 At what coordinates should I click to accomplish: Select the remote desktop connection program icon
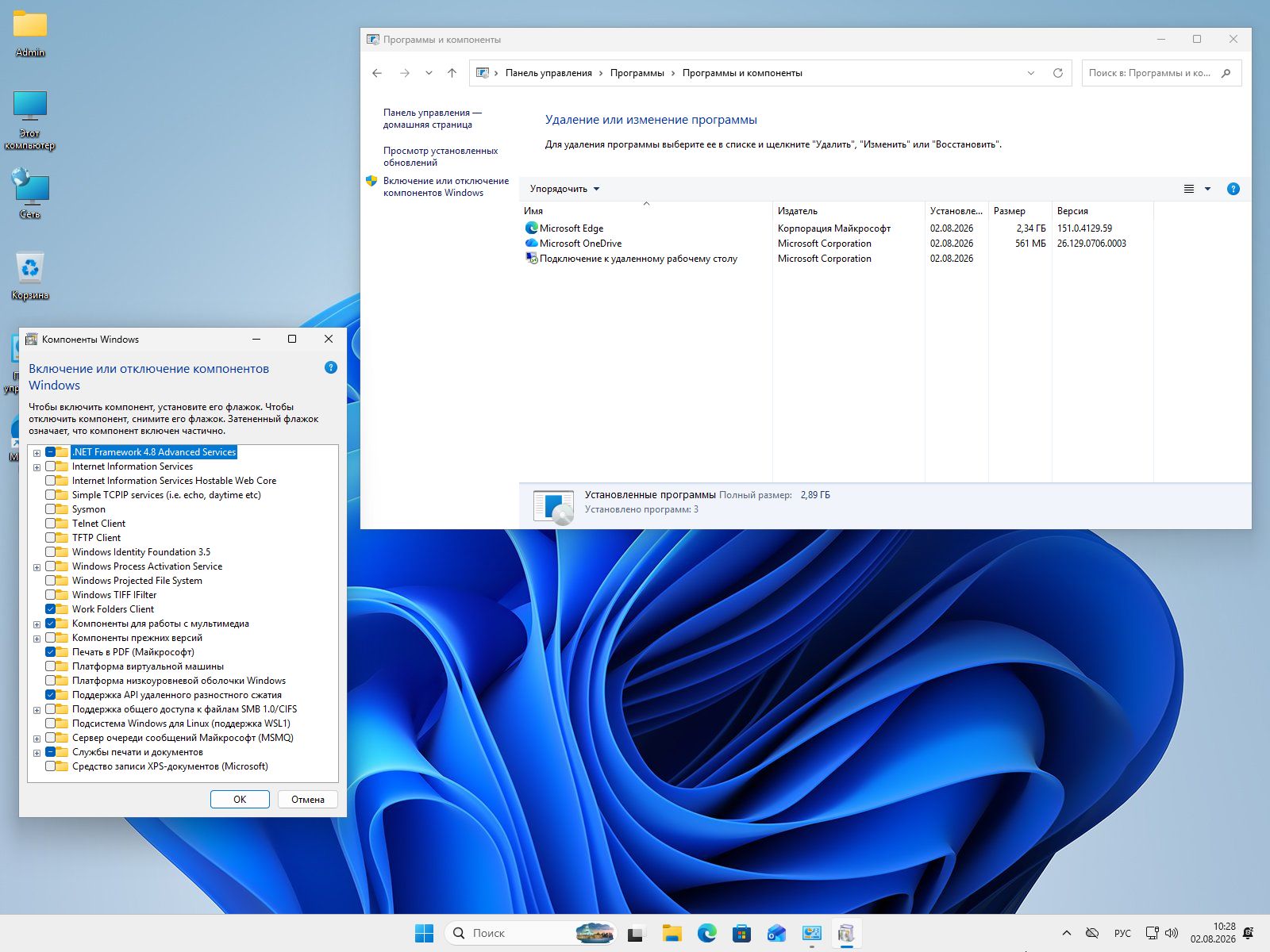[532, 258]
